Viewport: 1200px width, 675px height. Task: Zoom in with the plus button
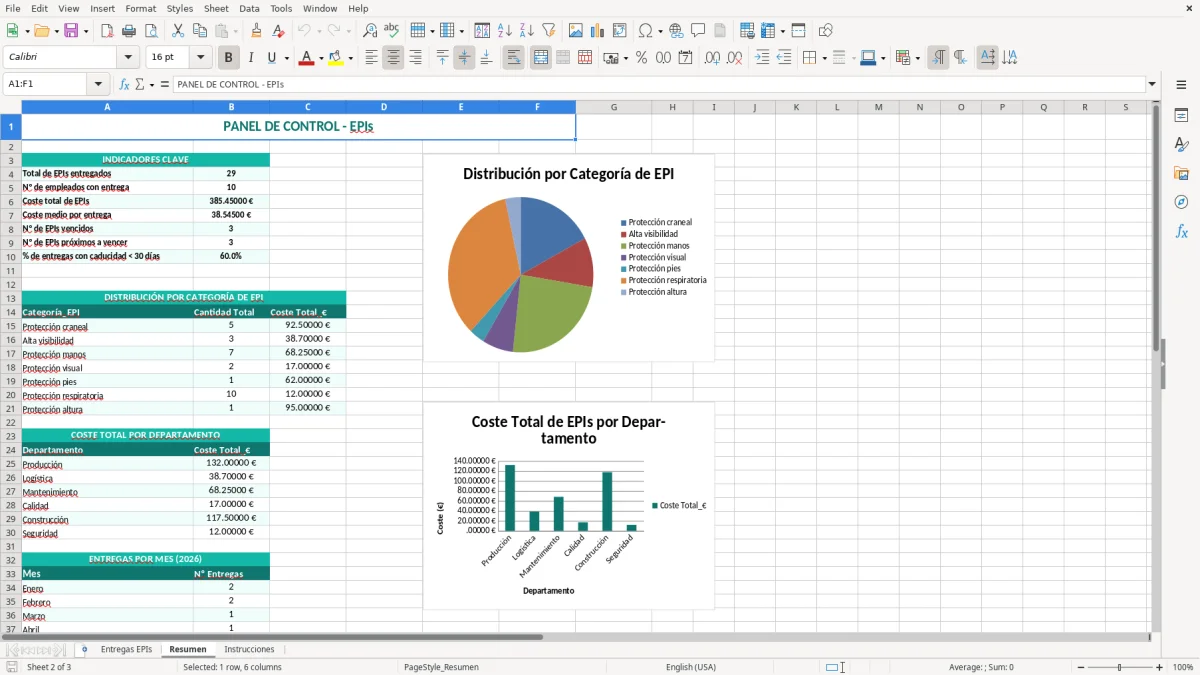click(1160, 667)
